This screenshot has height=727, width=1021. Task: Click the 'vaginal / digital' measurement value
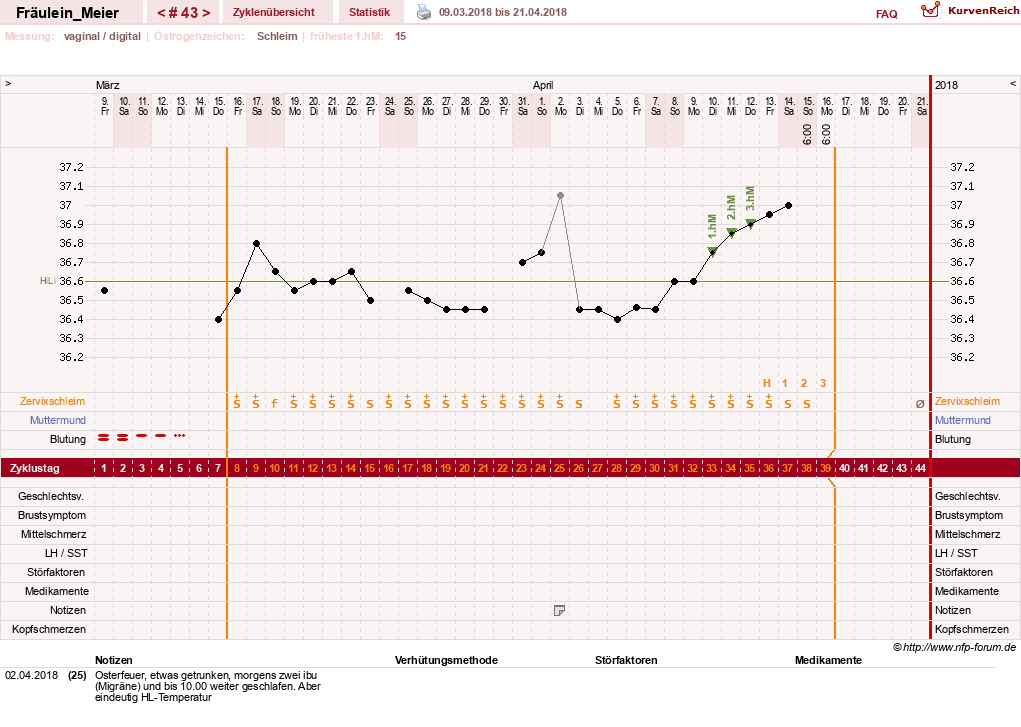click(x=102, y=36)
